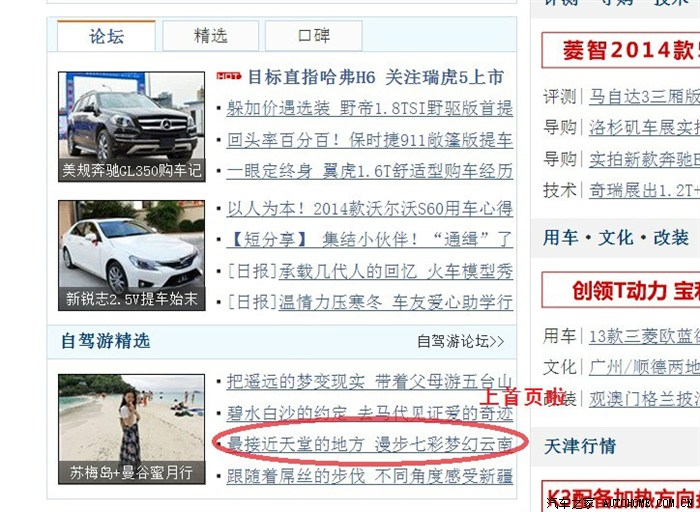The image size is (700, 512).
Task: Open circled link 最接近天堂的地方 漫步七彩梦幻云南
Action: coord(370,445)
